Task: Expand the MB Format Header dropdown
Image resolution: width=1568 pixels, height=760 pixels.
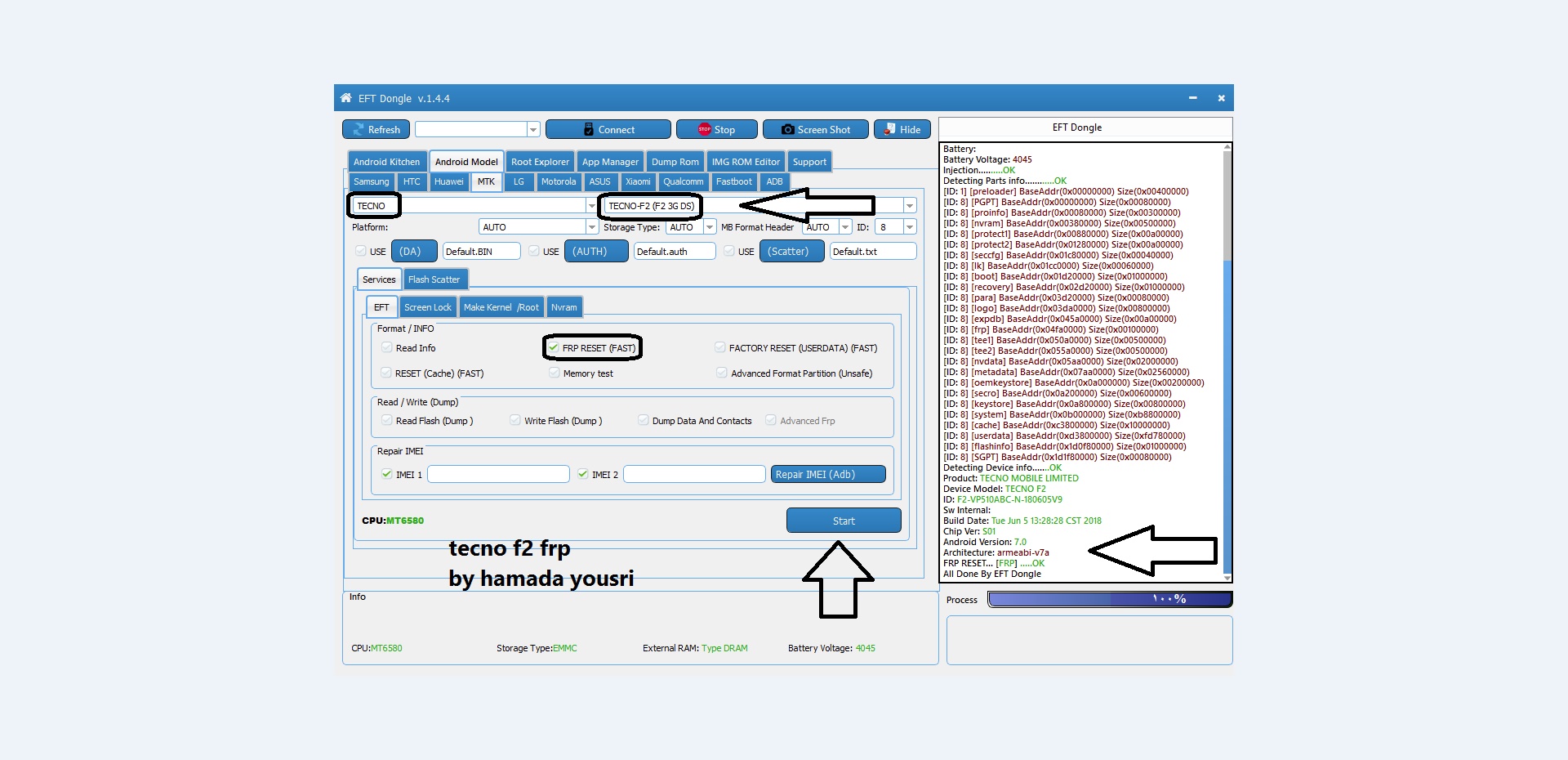Action: coord(845,226)
